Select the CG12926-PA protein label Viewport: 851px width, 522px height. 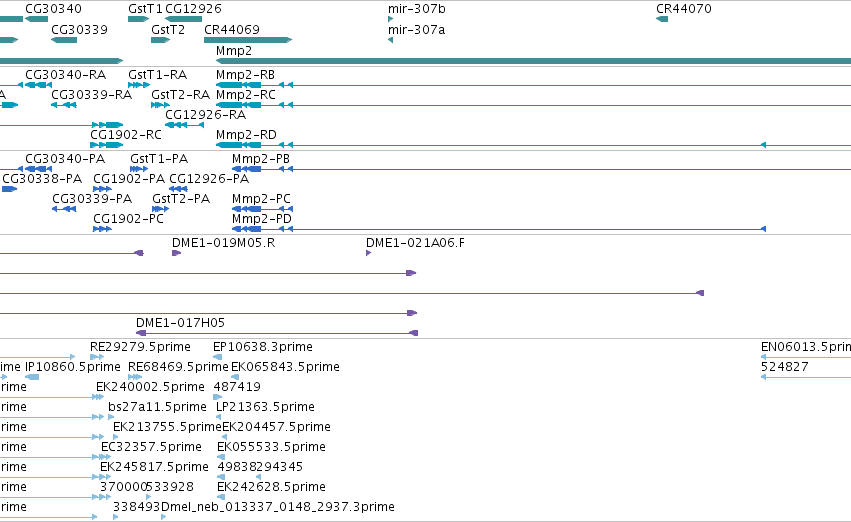click(209, 179)
